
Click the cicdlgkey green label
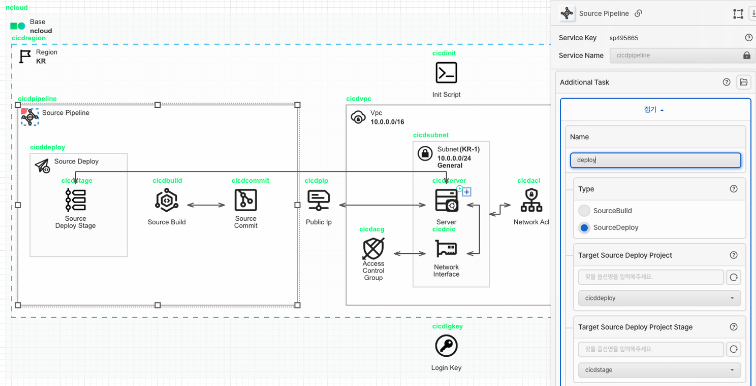(x=448, y=326)
